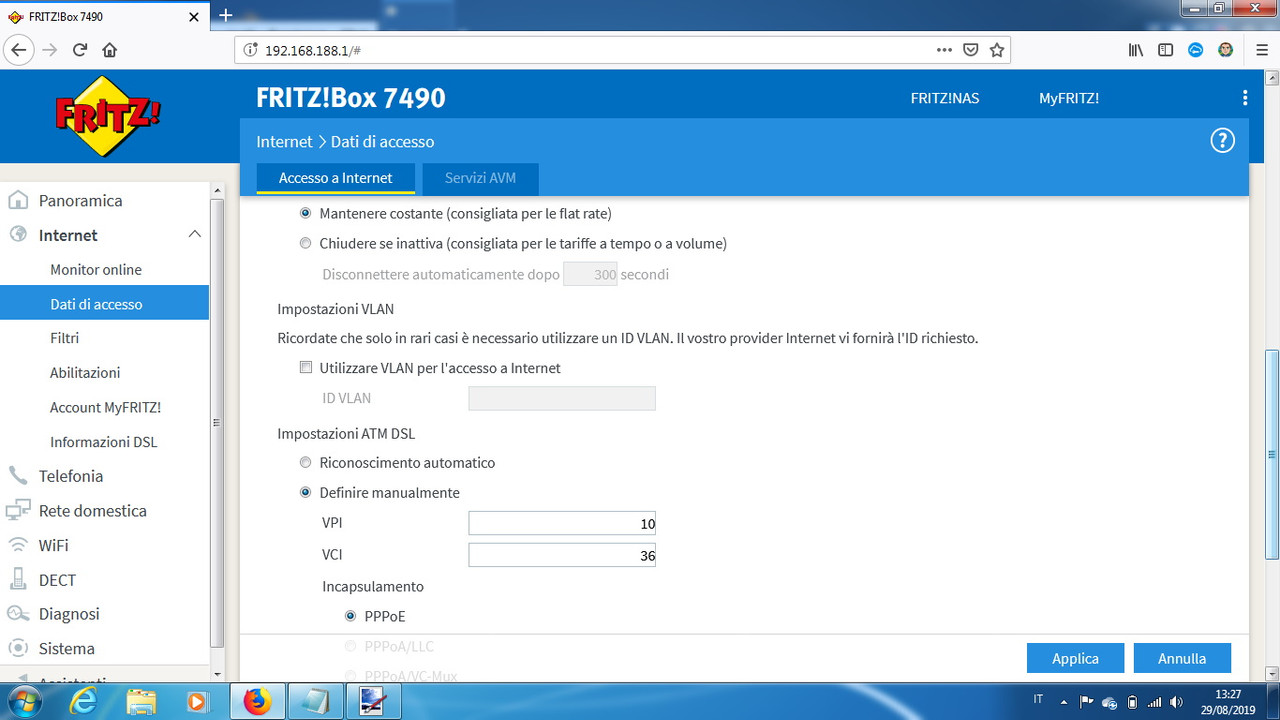Click Internet in the breadcrumb
This screenshot has width=1280, height=720.
(x=285, y=142)
